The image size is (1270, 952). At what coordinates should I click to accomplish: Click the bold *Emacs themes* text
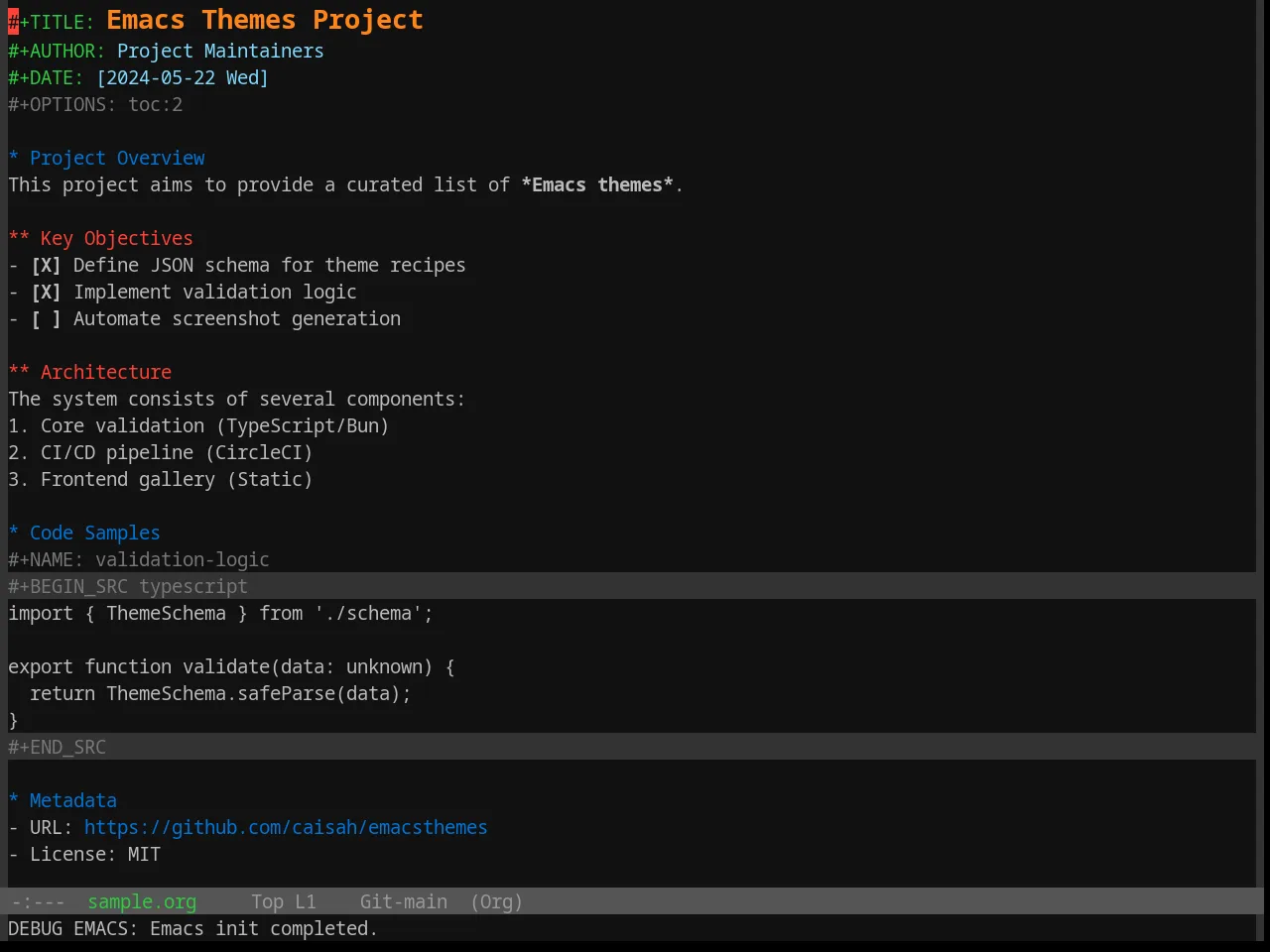click(x=597, y=185)
